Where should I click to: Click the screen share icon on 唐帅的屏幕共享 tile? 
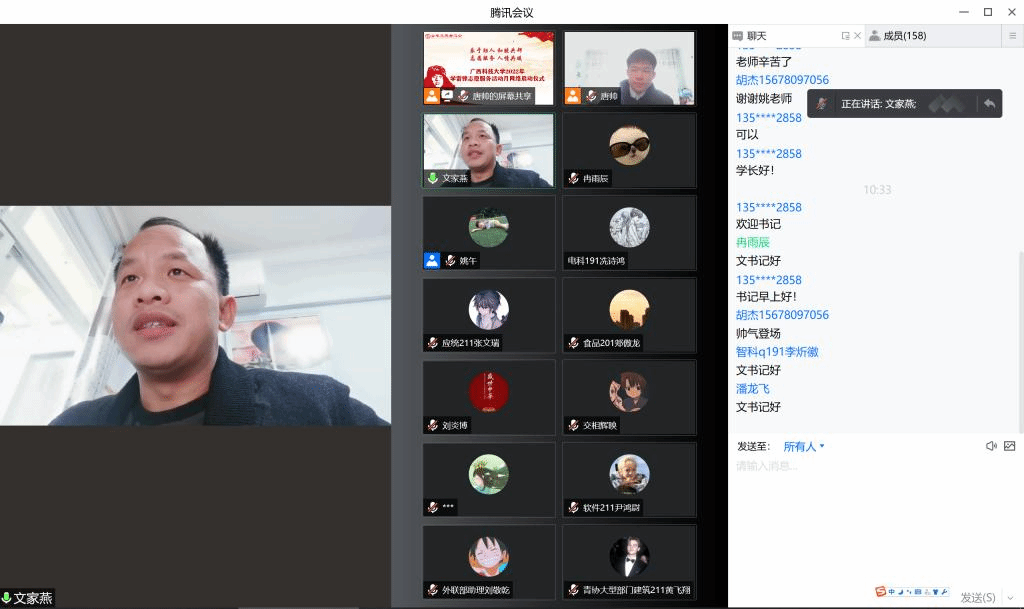coord(447,96)
